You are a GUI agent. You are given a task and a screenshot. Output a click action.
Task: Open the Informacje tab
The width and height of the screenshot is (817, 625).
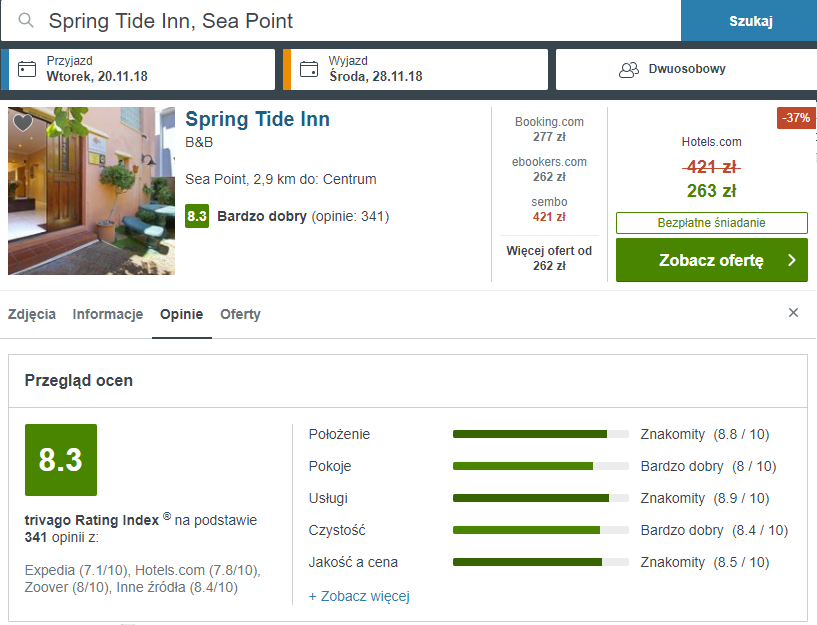click(108, 314)
